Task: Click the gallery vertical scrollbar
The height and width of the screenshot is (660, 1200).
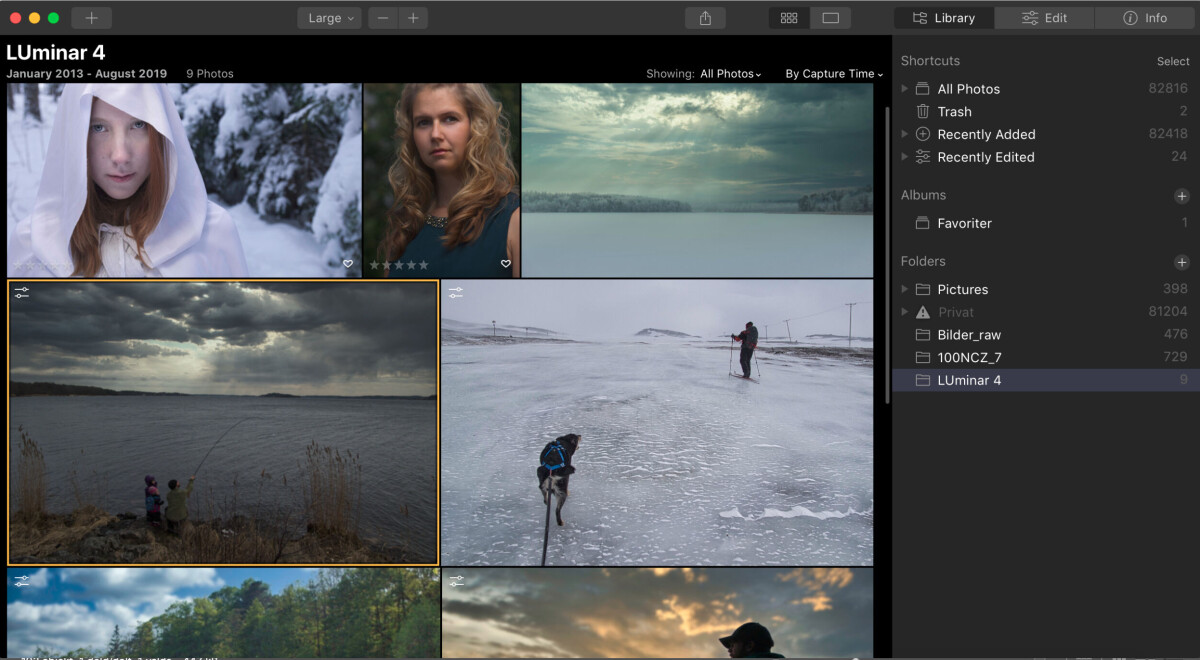Action: click(886, 255)
